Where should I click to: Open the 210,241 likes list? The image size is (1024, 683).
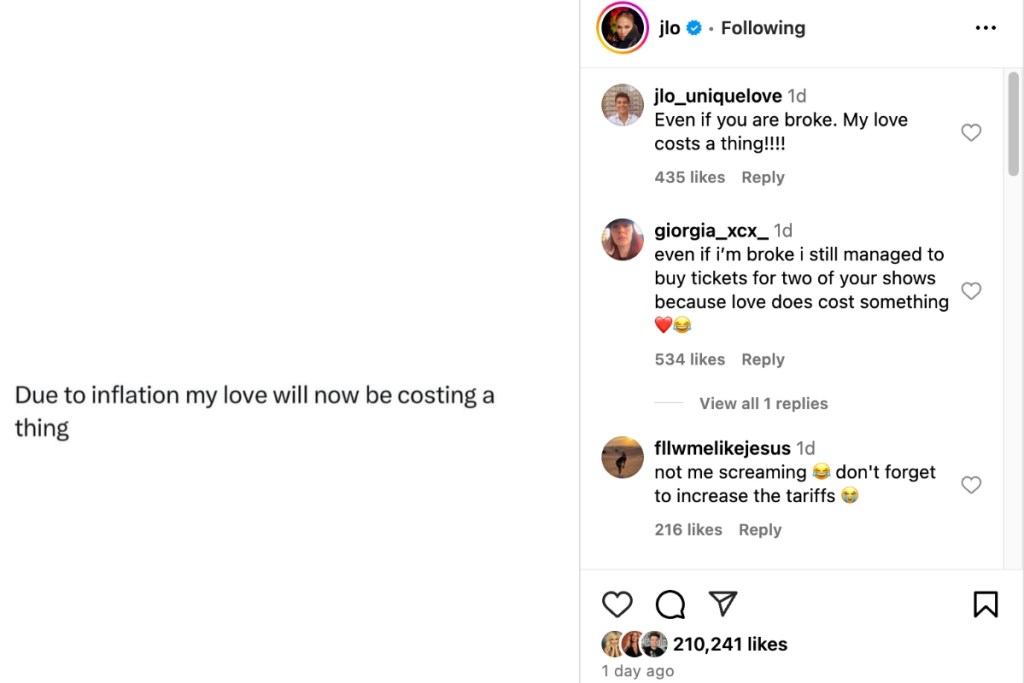(x=730, y=644)
